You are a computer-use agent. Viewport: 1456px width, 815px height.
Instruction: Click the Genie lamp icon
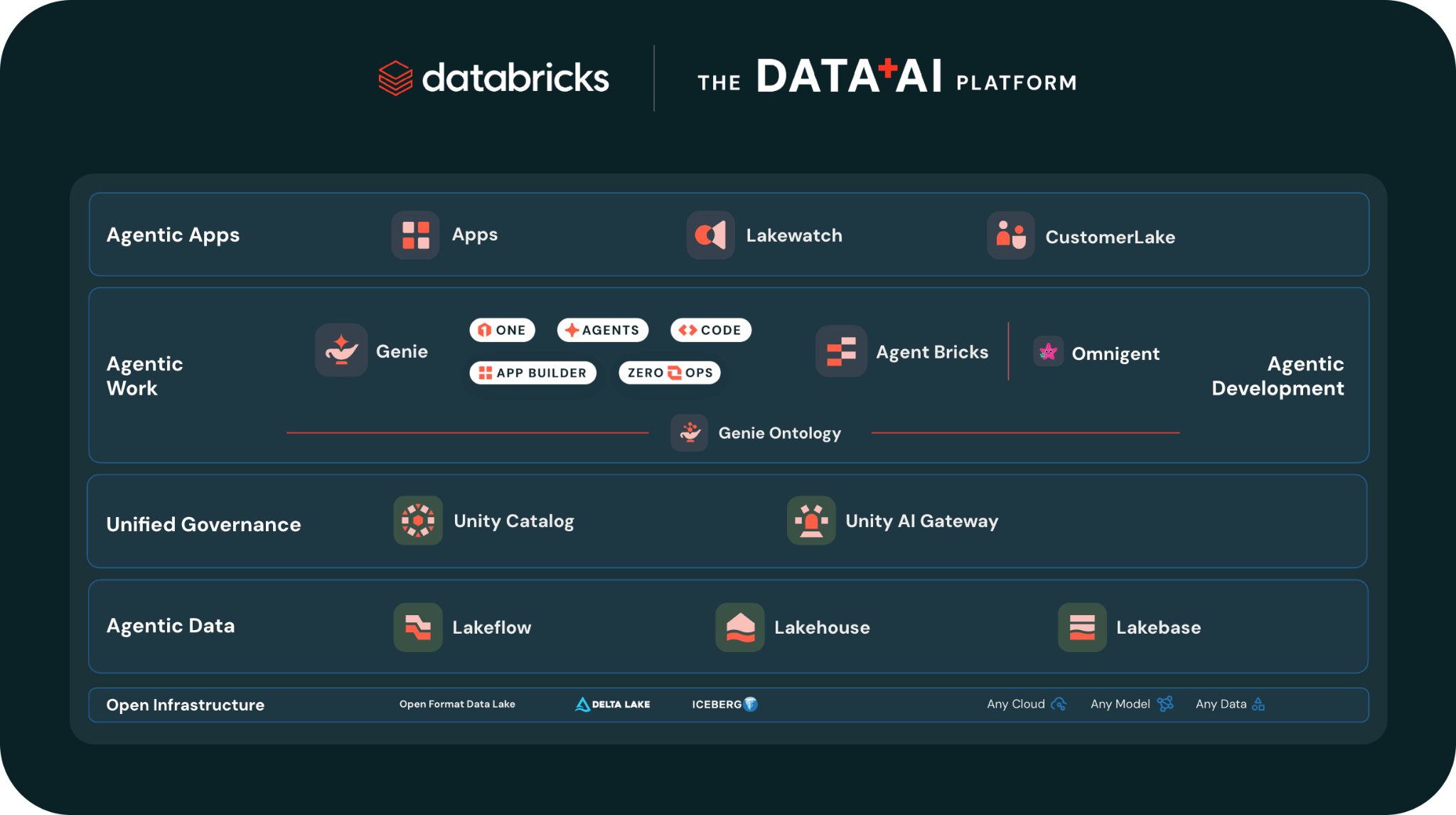tap(341, 350)
